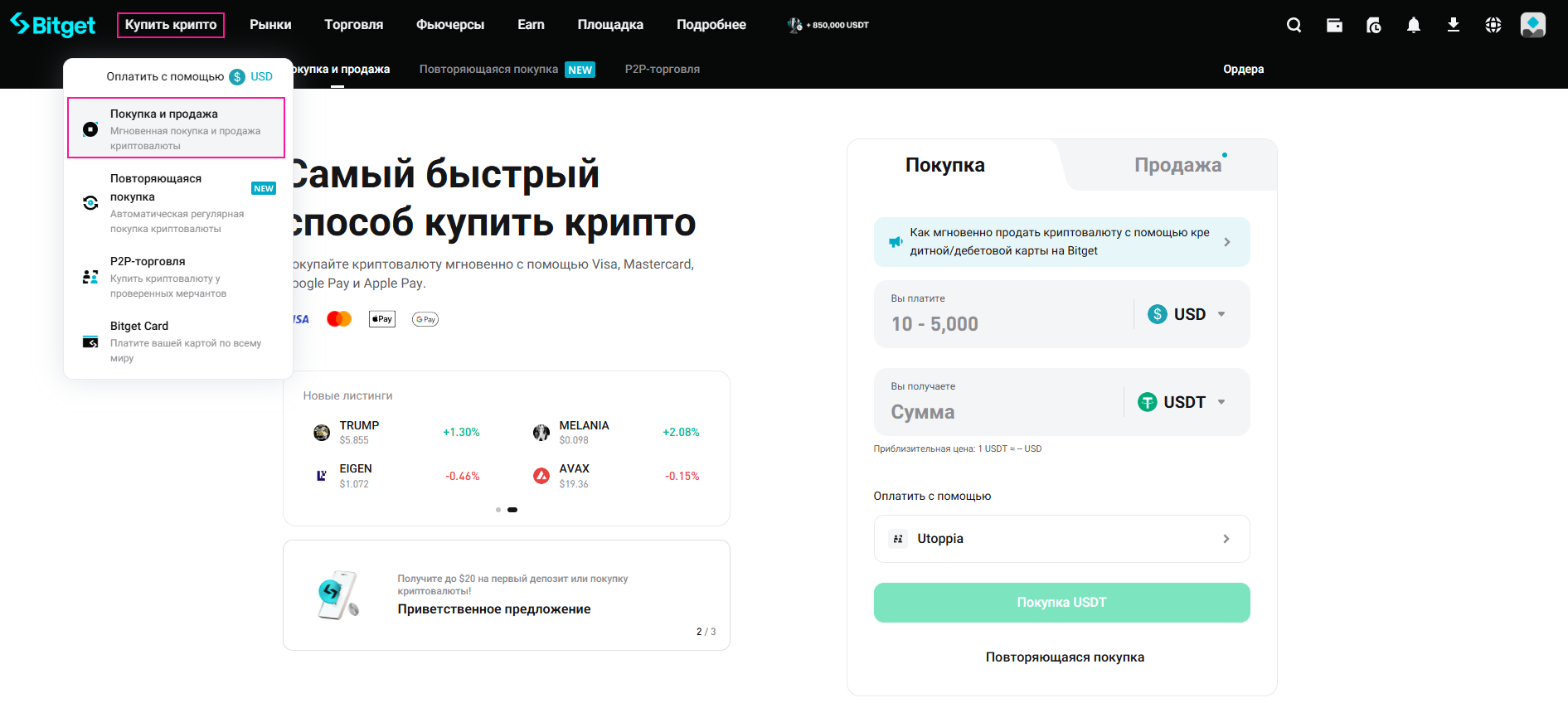Open the search icon in header
This screenshot has height=727, width=1568.
click(1294, 25)
